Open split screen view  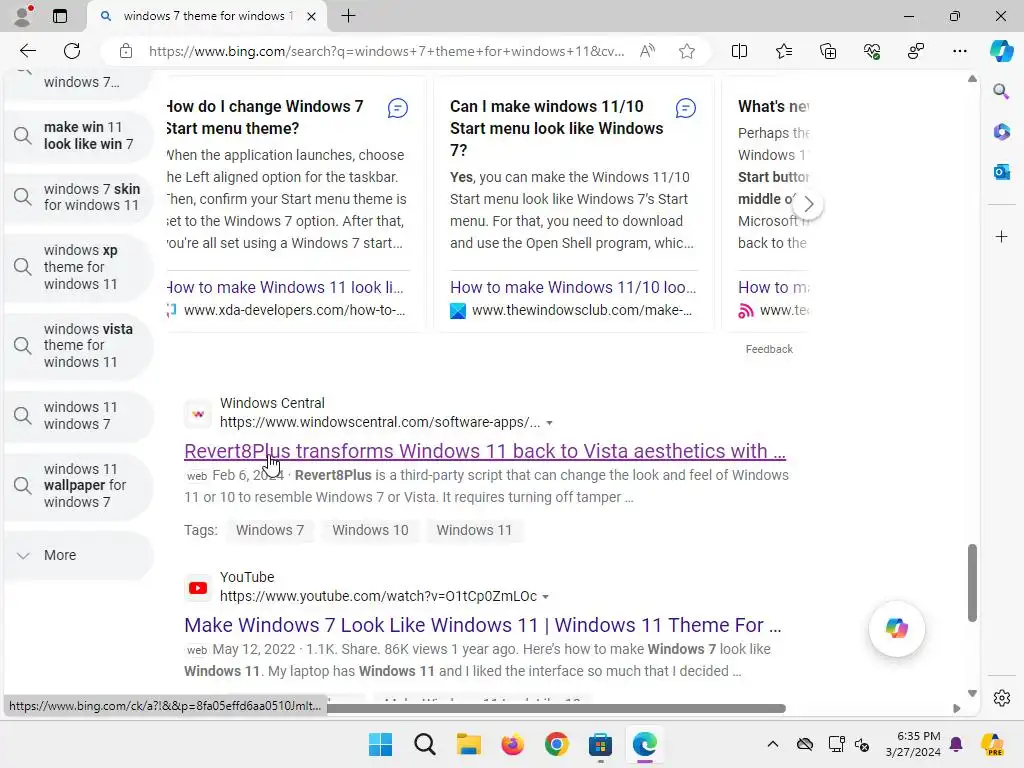tap(739, 51)
